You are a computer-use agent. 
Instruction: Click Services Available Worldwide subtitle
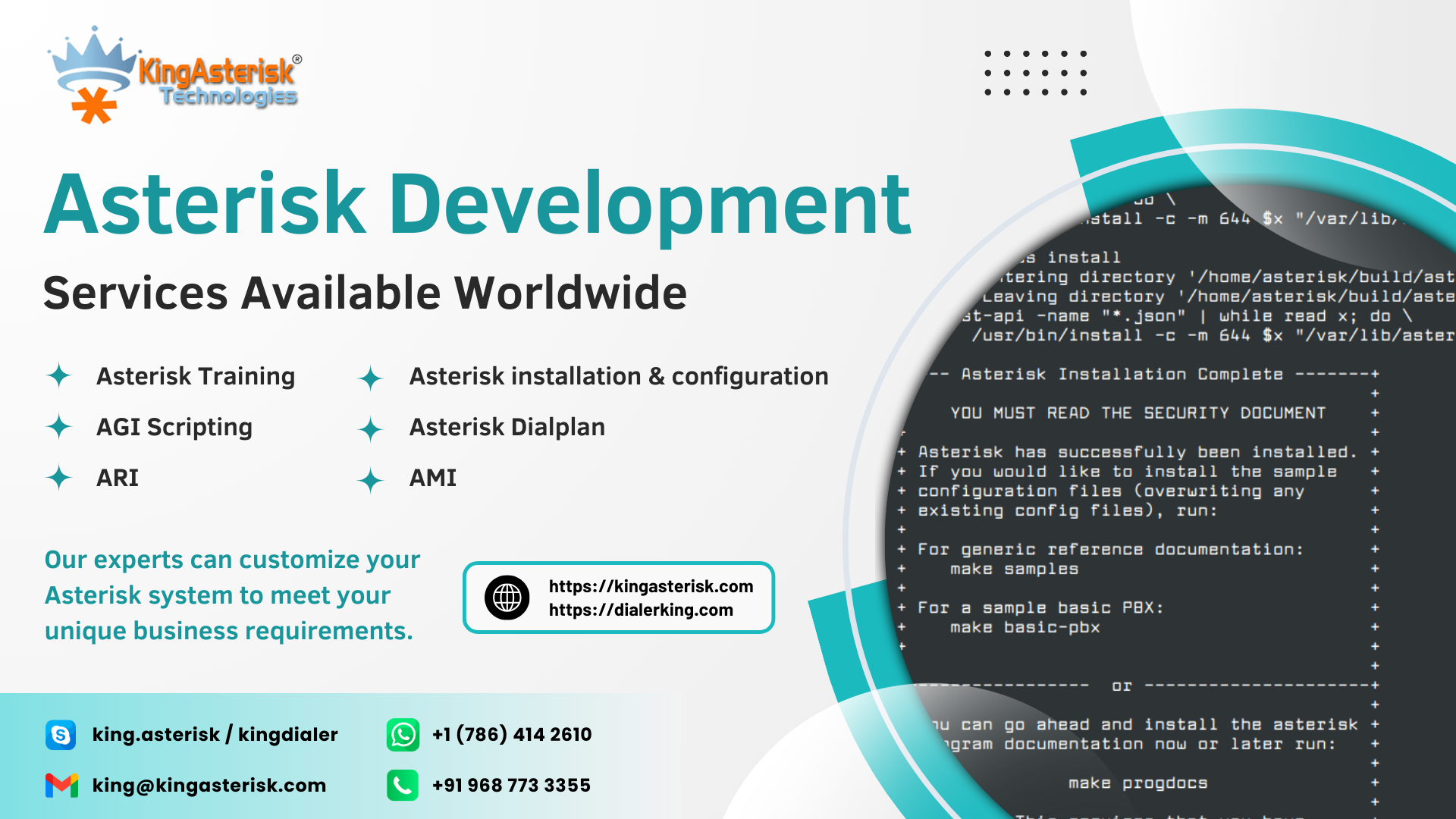[x=365, y=293]
